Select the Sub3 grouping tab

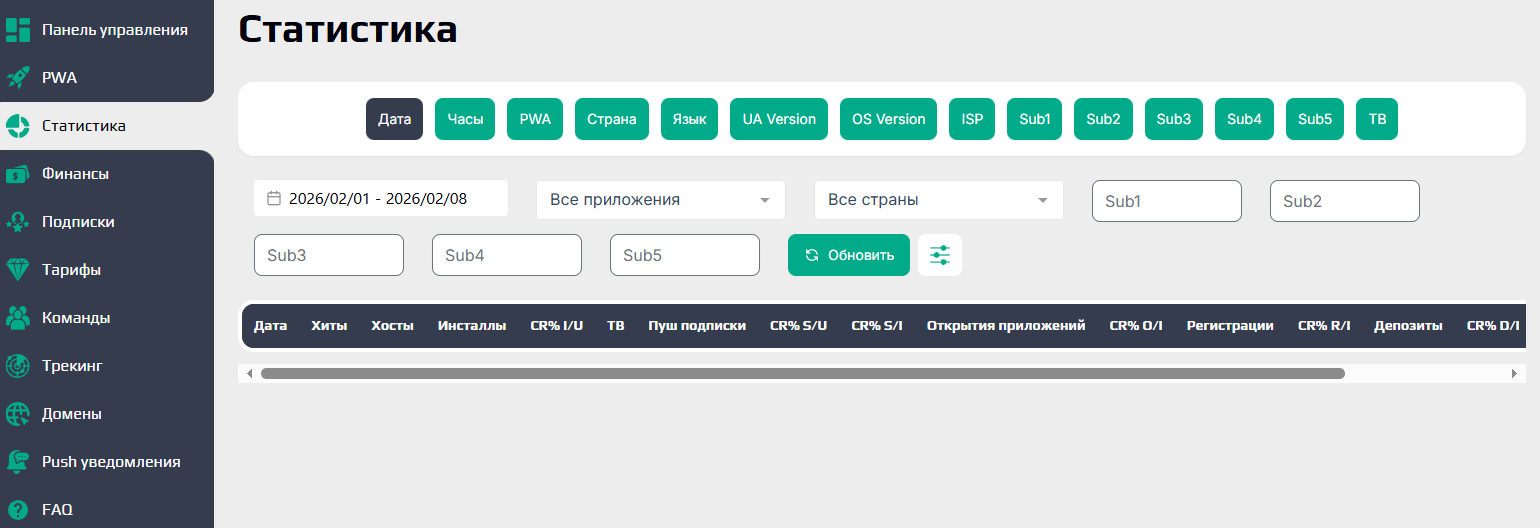(x=1174, y=119)
